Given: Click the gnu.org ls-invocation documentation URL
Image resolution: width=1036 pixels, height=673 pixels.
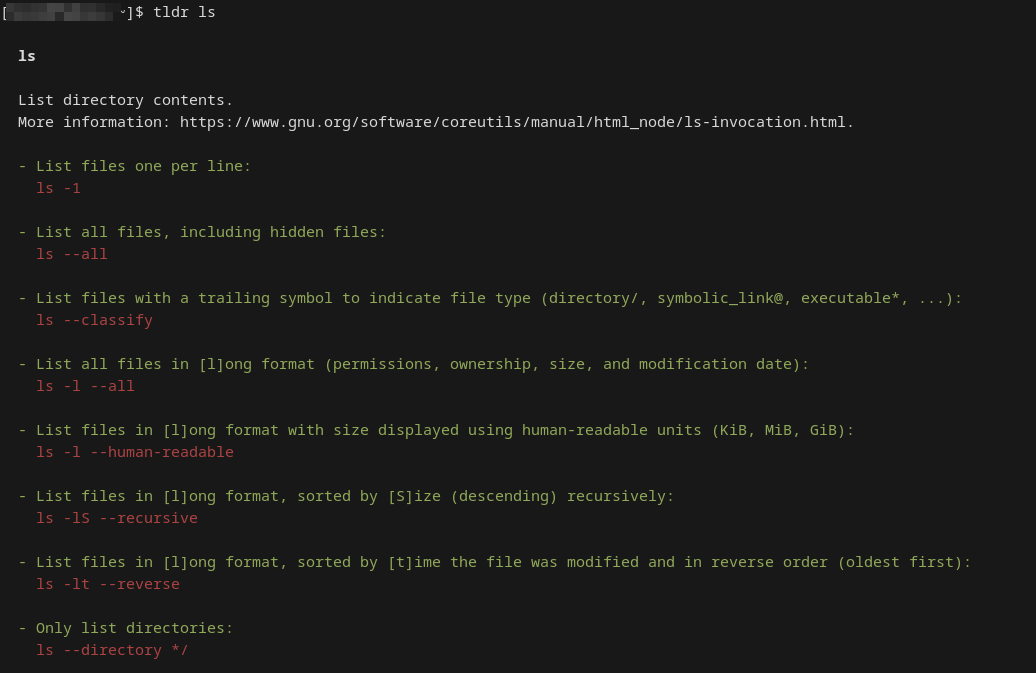Looking at the screenshot, I should [x=515, y=122].
